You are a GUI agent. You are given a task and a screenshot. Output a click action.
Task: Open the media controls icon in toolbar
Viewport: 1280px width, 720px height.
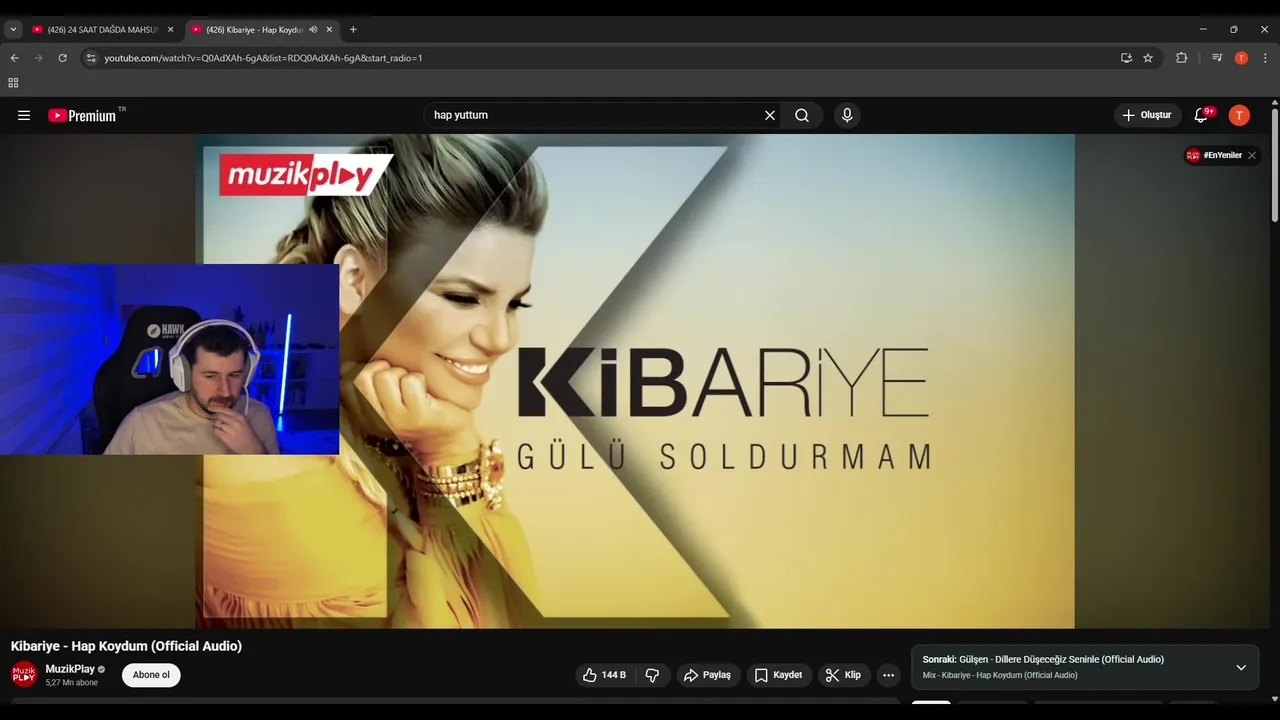1217,58
